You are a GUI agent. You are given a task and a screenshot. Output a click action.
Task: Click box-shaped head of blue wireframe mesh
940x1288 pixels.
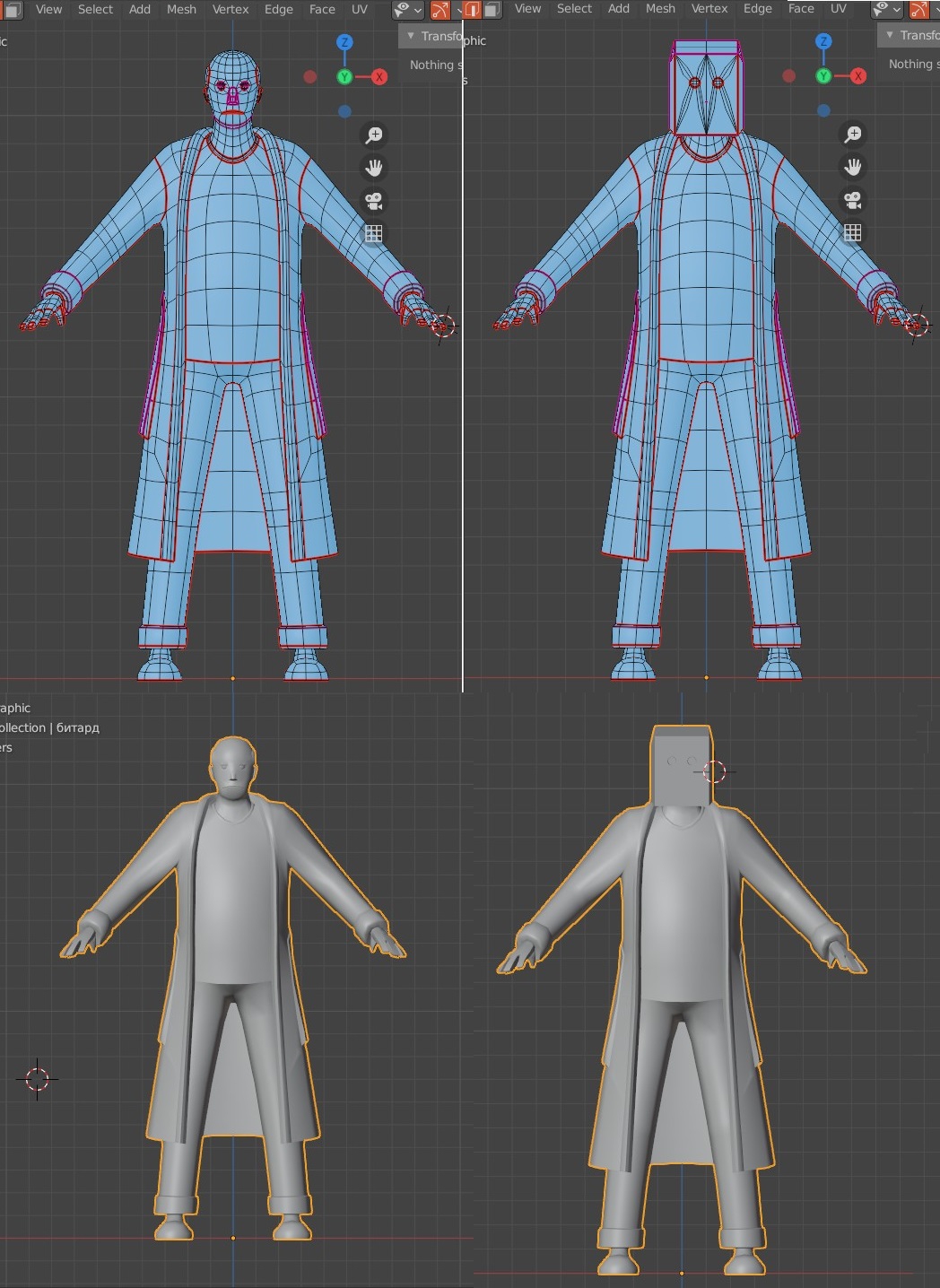coord(707,87)
